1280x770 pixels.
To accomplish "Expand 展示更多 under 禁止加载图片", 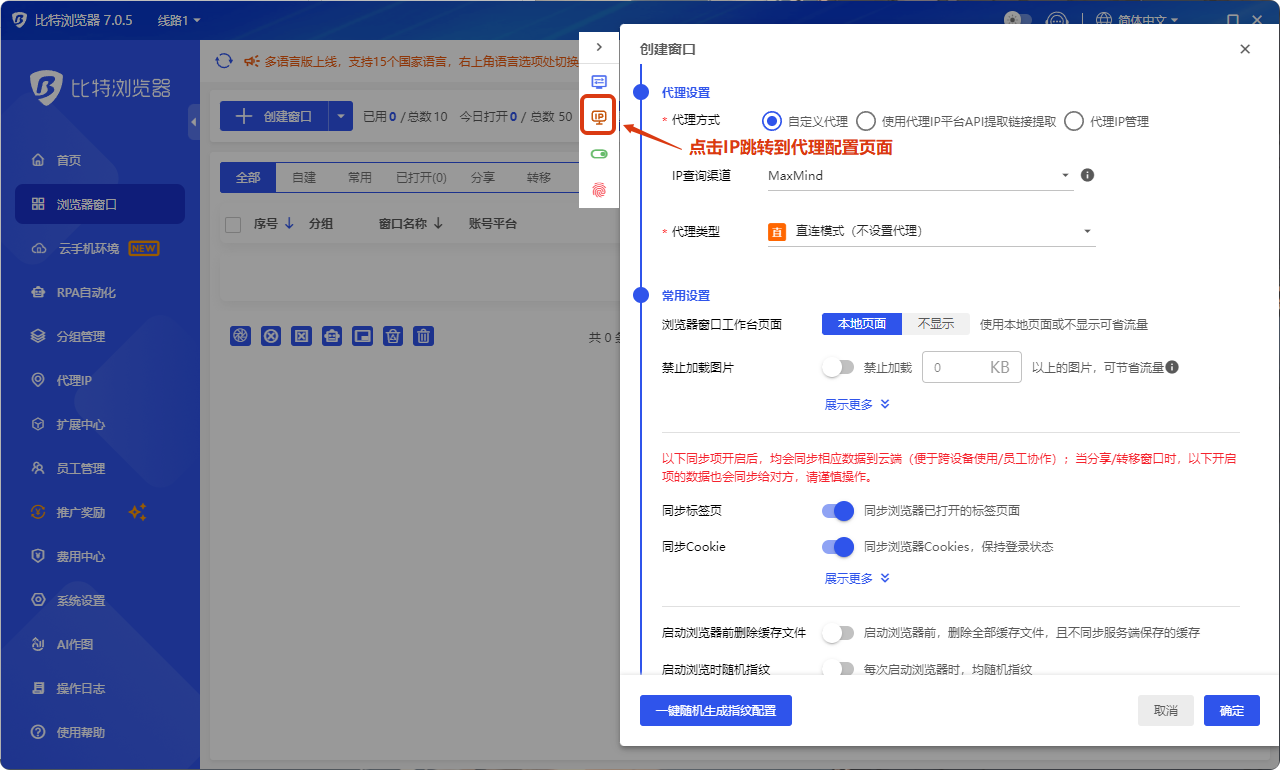I will [x=856, y=404].
